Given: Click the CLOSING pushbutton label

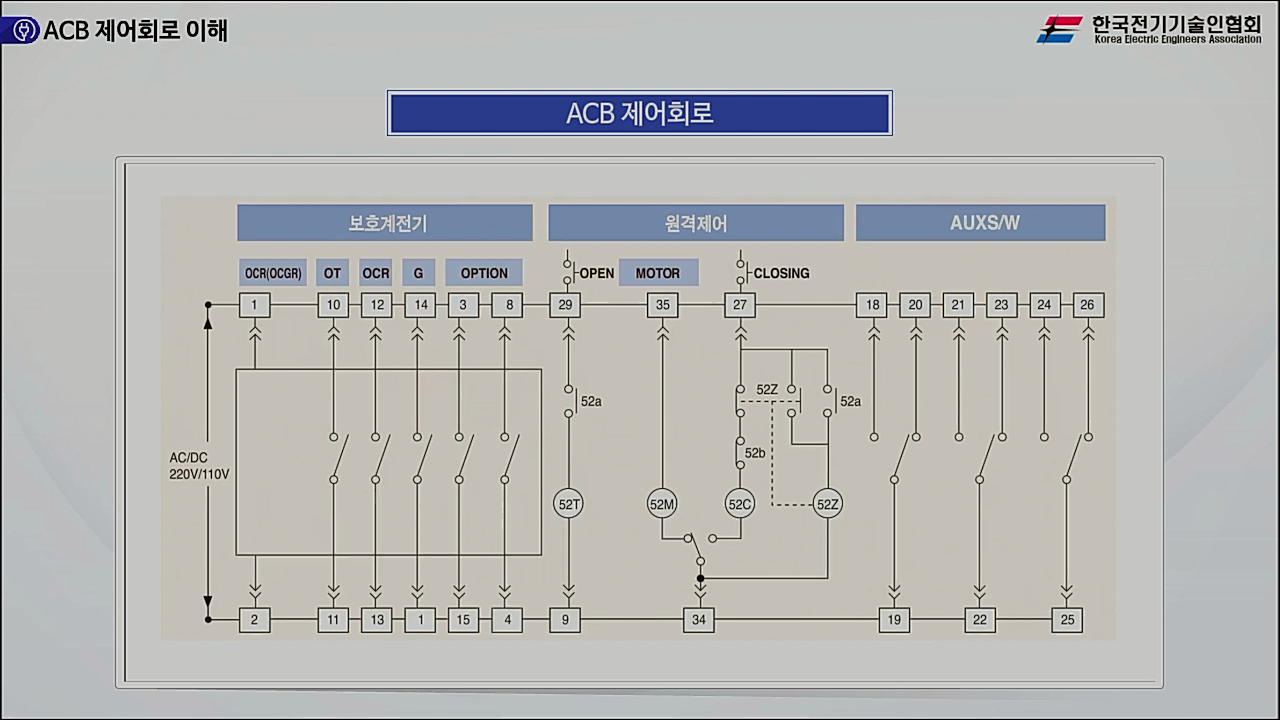Looking at the screenshot, I should 782,273.
